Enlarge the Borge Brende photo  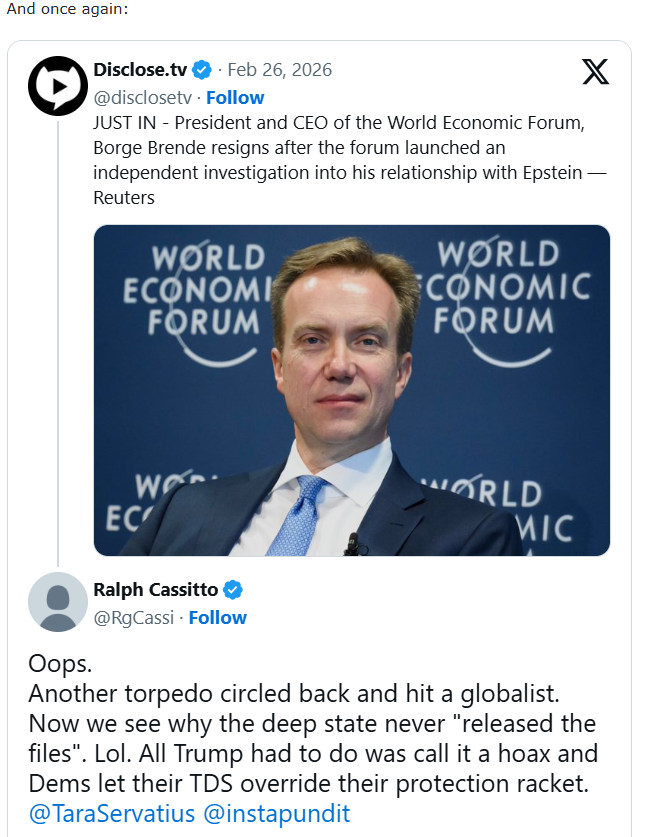pyautogui.click(x=351, y=390)
